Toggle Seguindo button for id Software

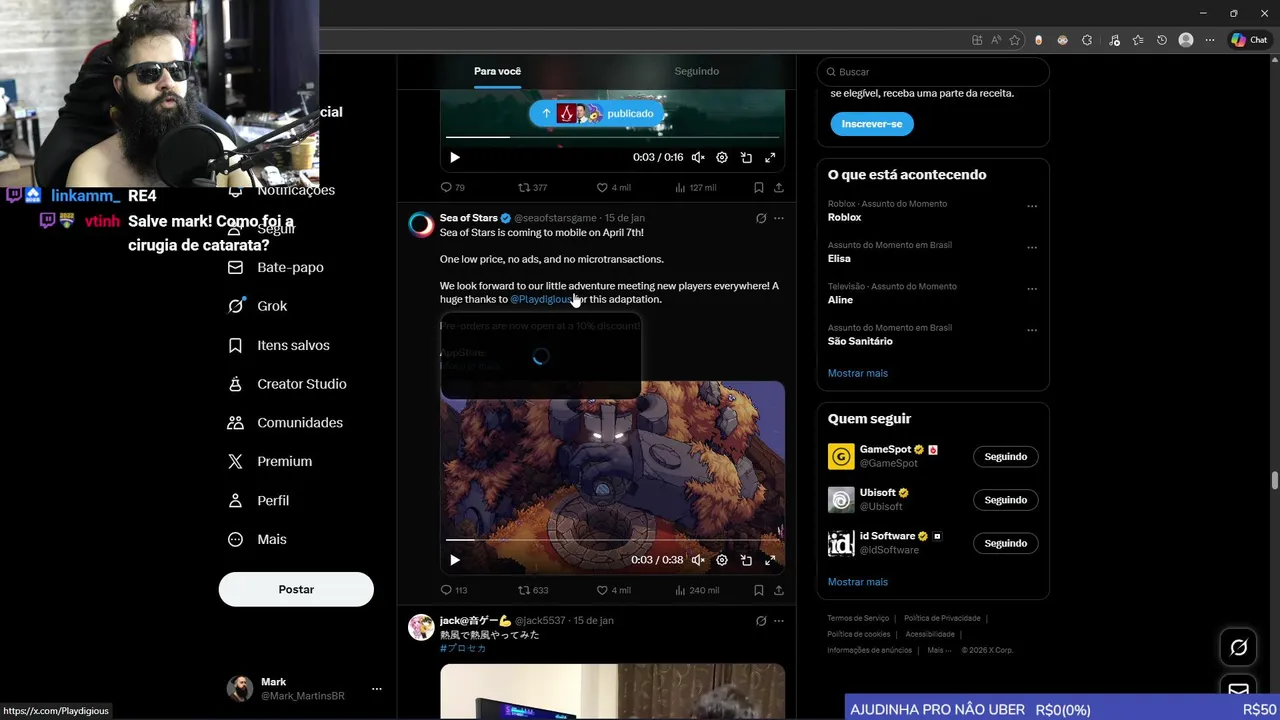point(1006,543)
